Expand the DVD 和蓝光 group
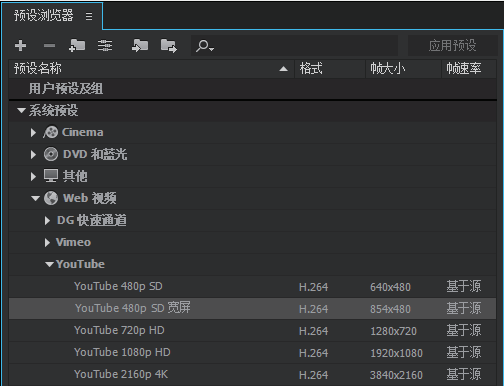 (x=33, y=155)
